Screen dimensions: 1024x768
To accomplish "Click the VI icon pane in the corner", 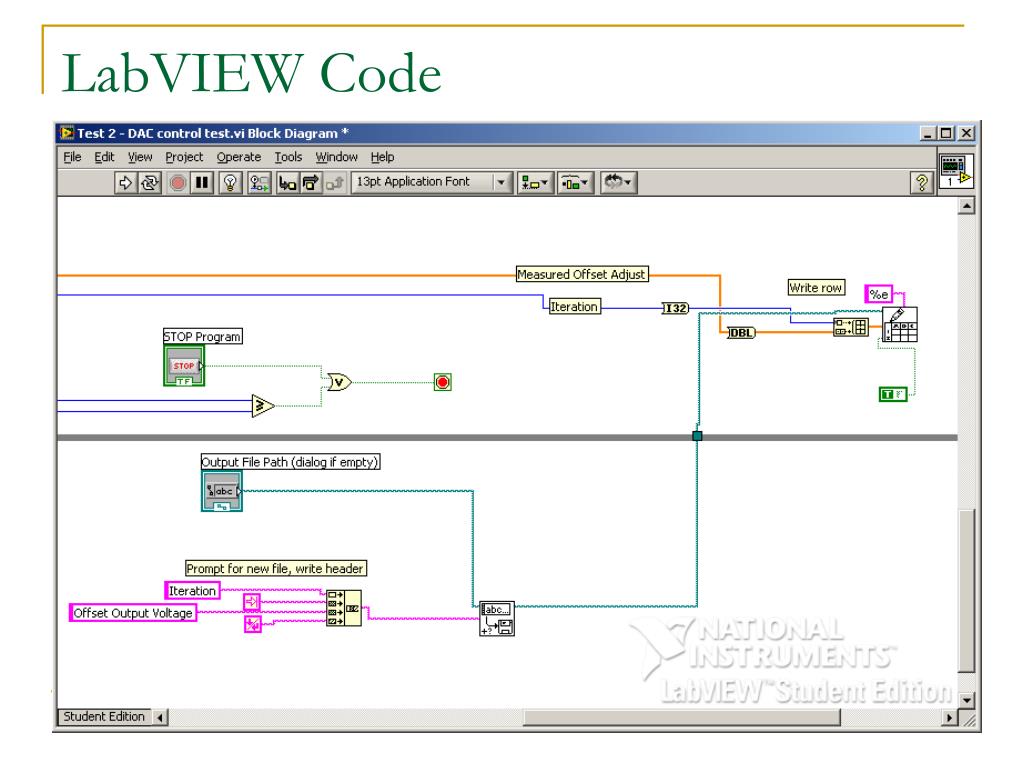I will pos(956,172).
